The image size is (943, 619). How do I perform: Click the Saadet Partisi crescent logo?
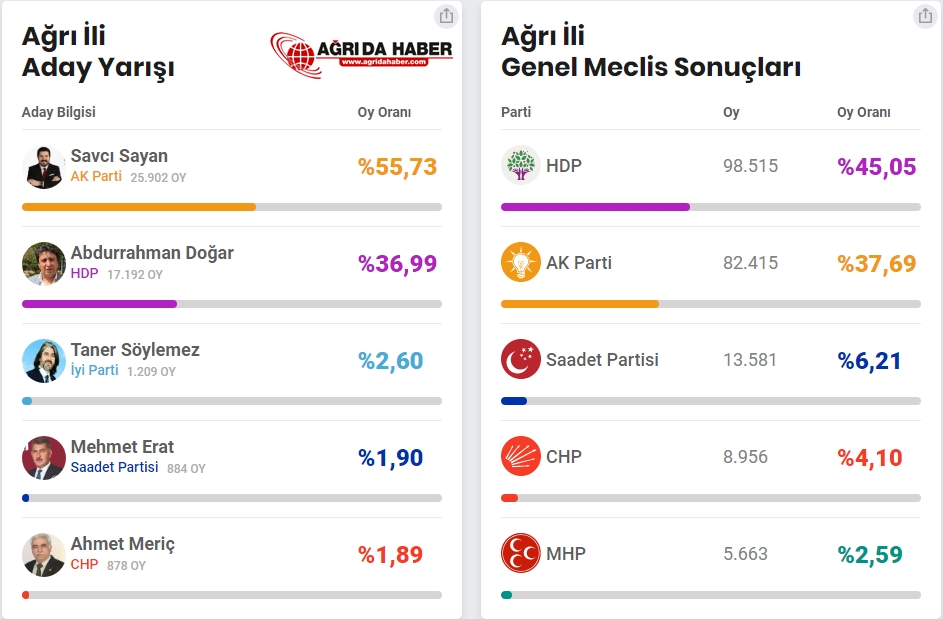click(520, 360)
